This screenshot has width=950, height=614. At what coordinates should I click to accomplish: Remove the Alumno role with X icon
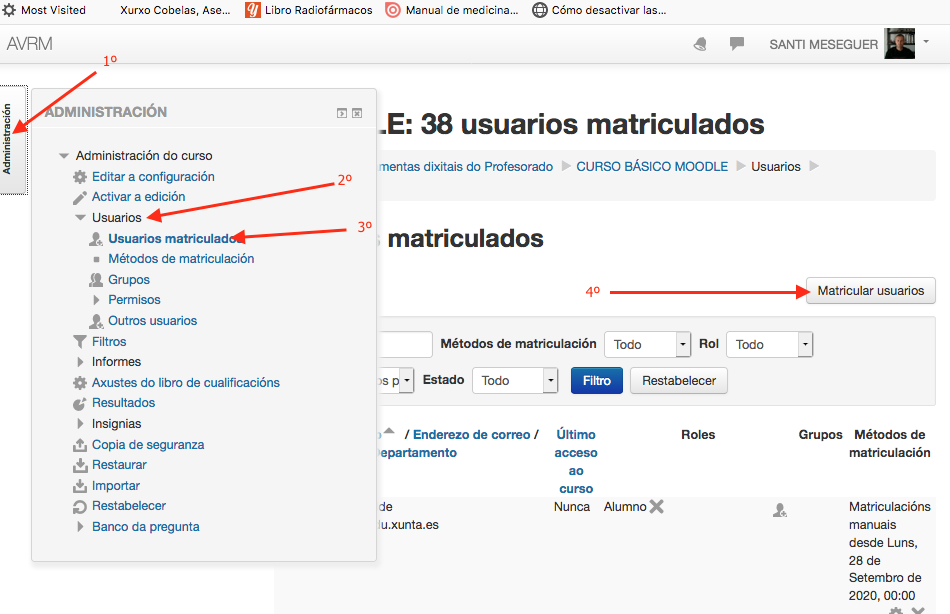click(x=657, y=507)
